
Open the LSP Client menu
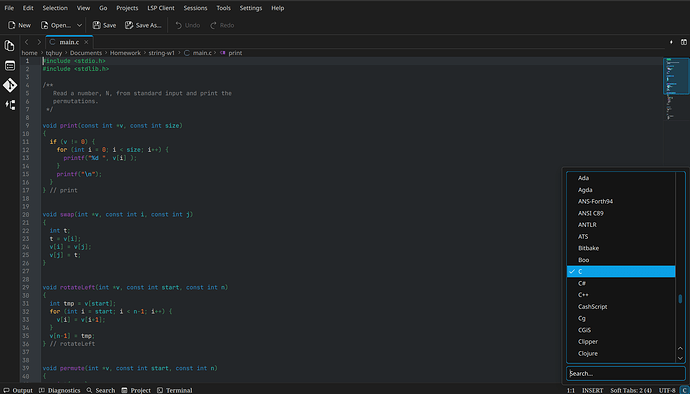[161, 8]
